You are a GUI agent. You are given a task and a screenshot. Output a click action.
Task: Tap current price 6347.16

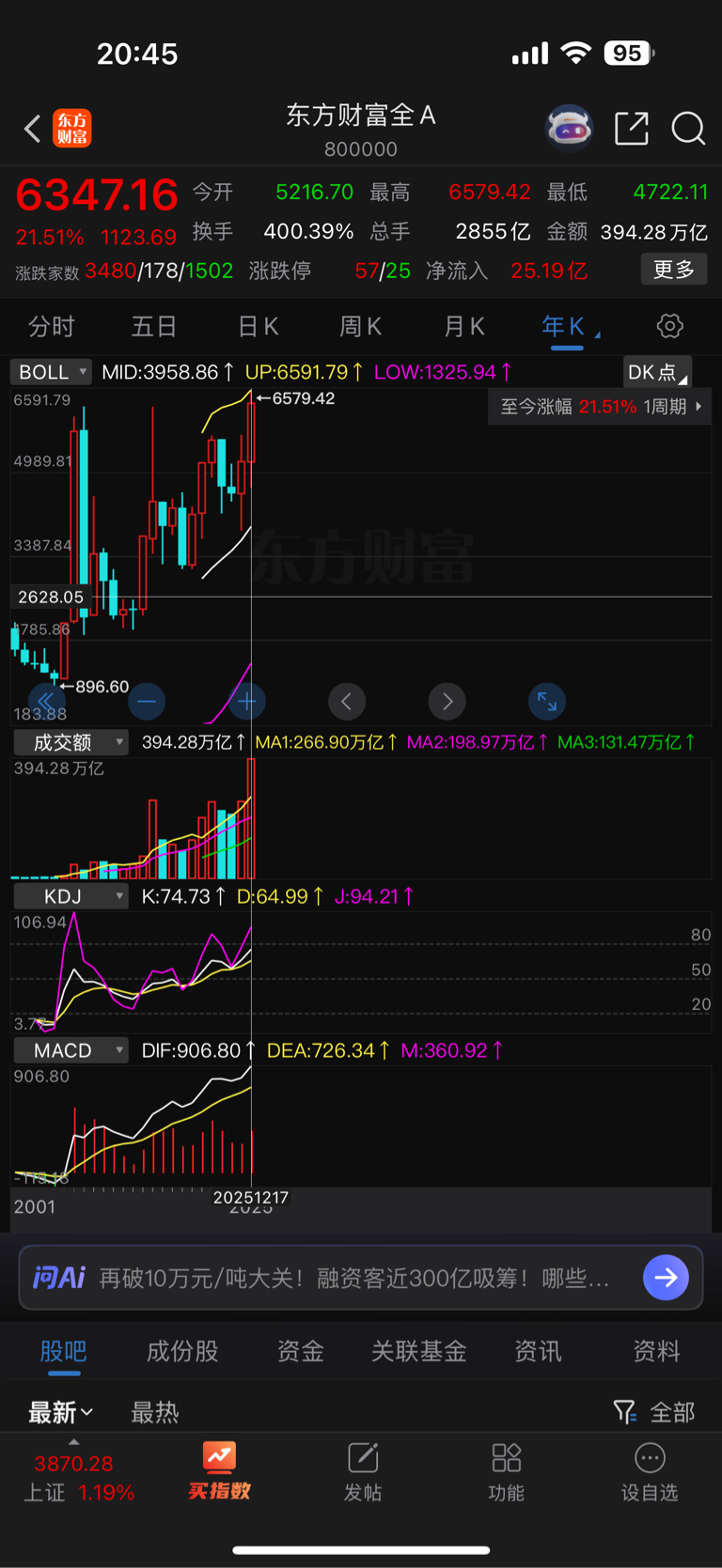point(97,194)
